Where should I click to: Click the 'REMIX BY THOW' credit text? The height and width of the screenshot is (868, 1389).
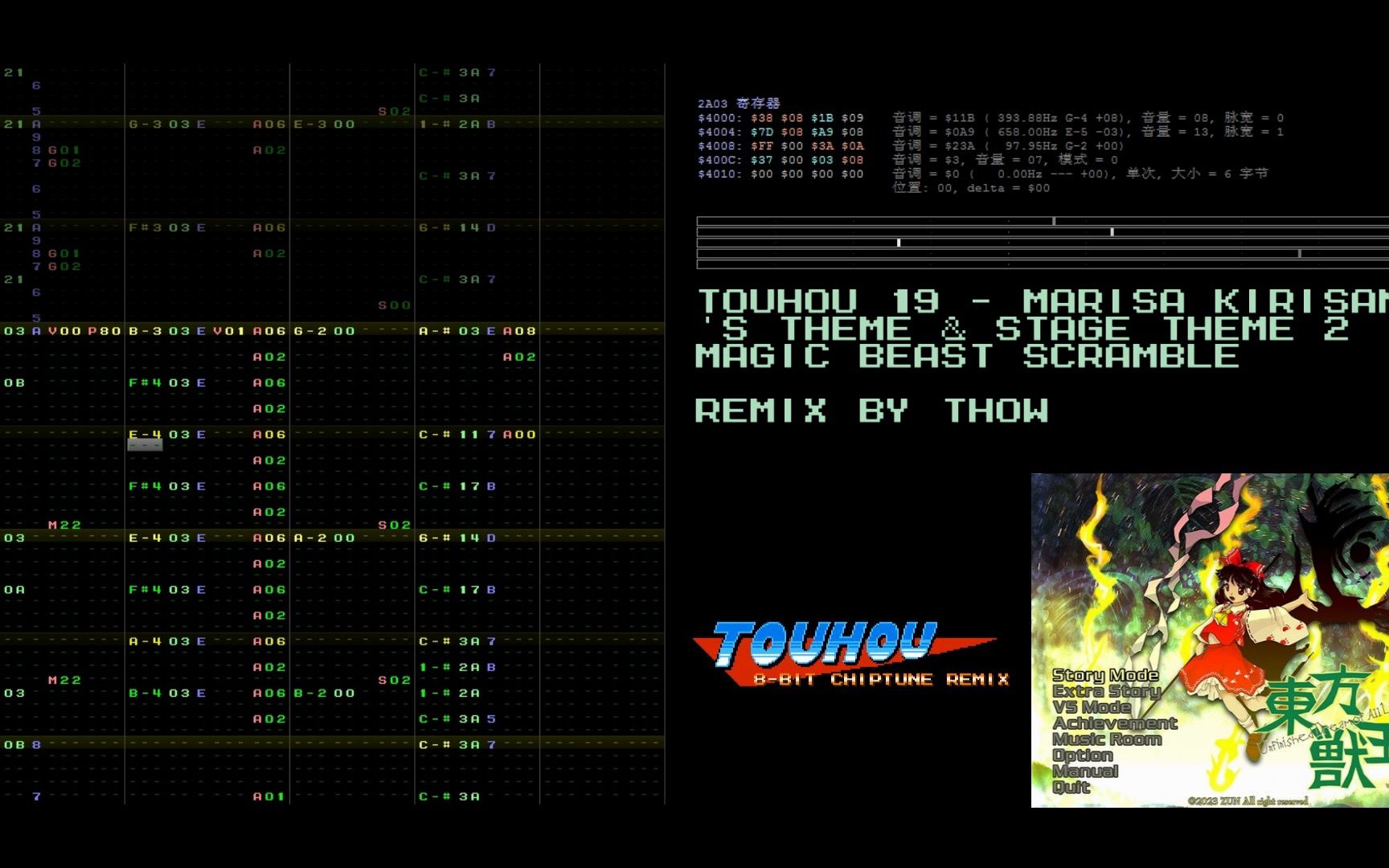(872, 411)
